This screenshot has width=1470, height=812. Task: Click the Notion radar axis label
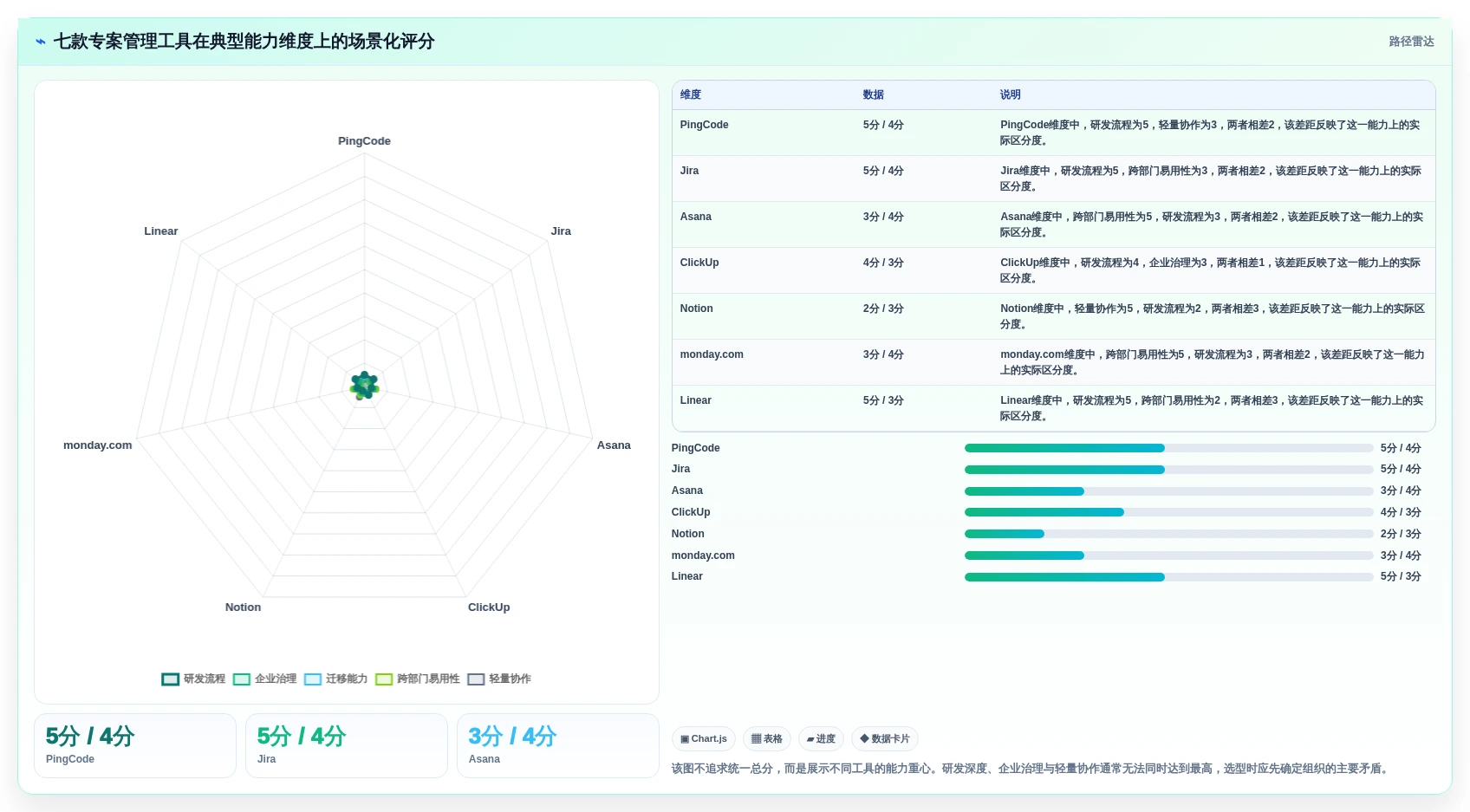[243, 607]
